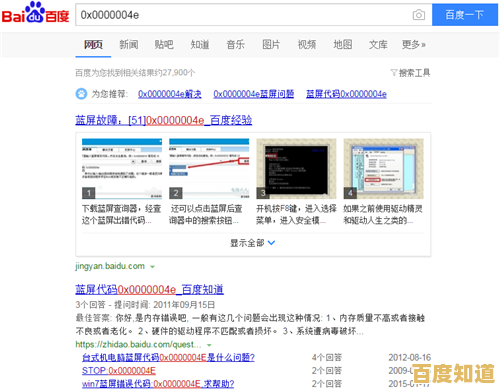This screenshot has height=392, width=500.
Task: Click 4个回答 in first sub-result row
Action: 327,358
